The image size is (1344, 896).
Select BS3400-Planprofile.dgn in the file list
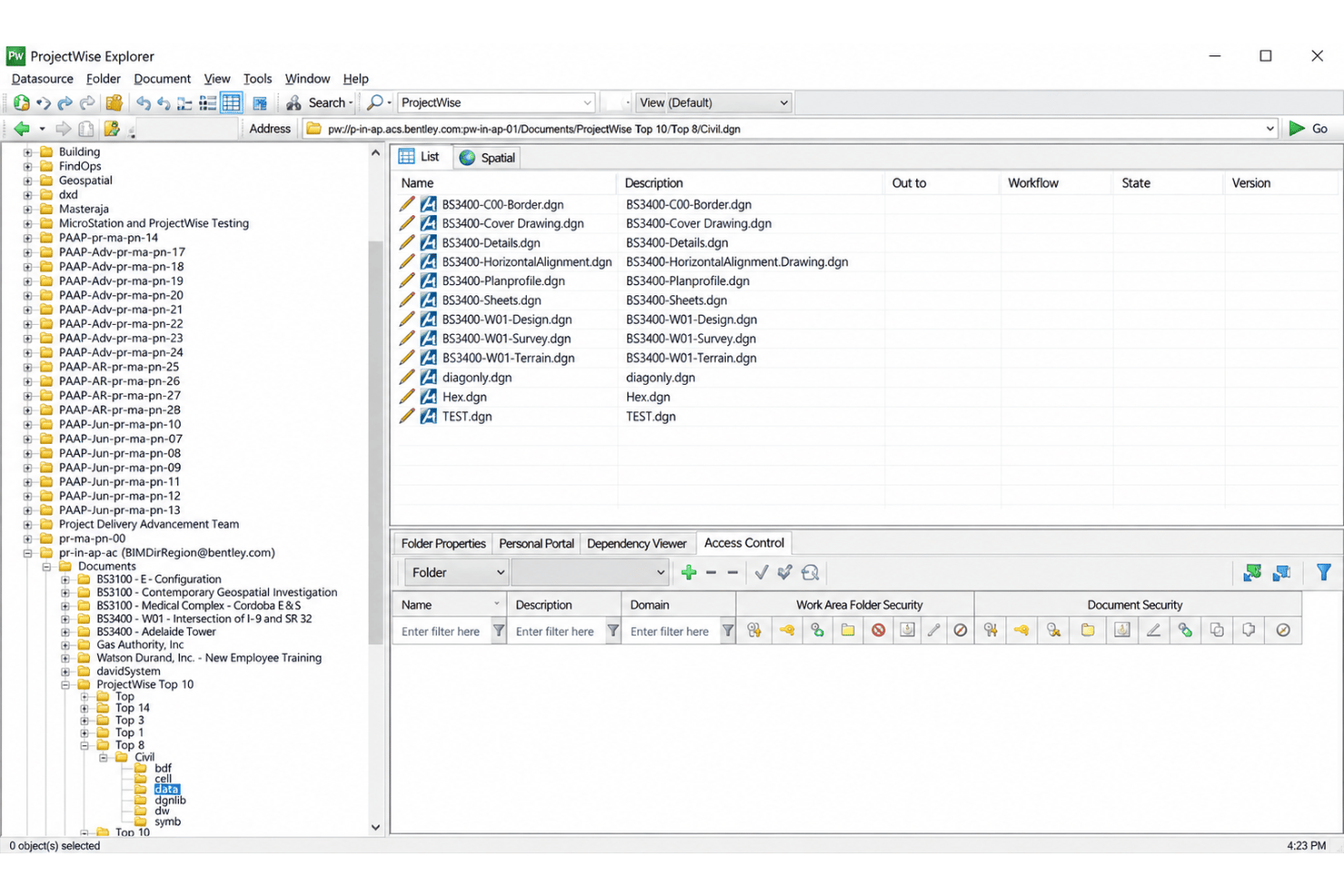503,281
